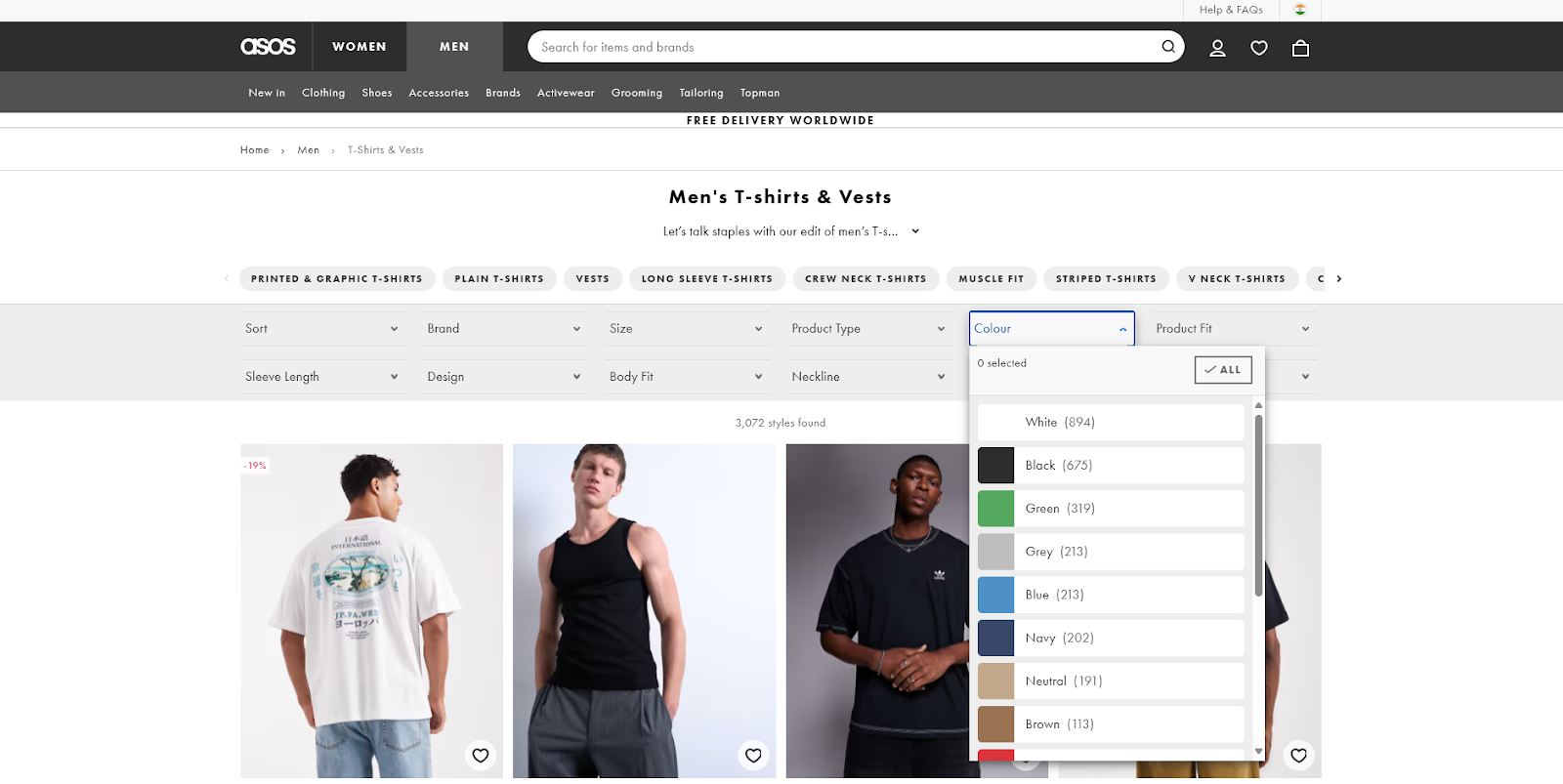
Task: Select Grey colour filter option
Action: [x=1111, y=552]
